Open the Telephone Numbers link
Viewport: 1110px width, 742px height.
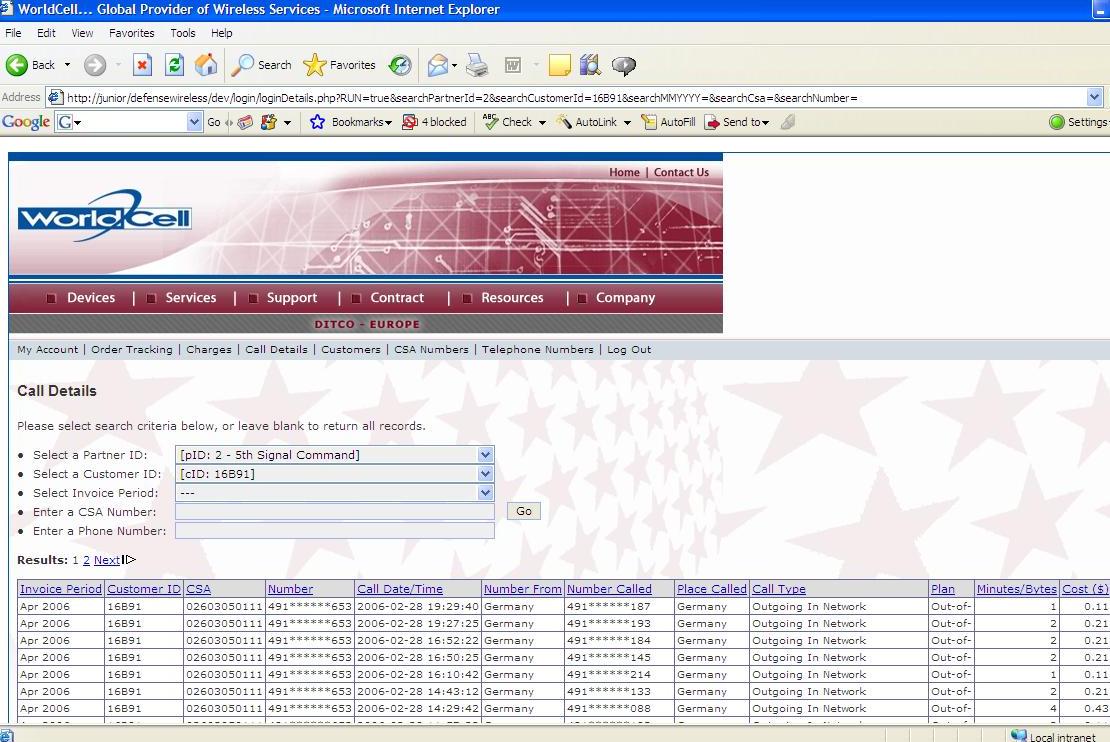tap(537, 349)
